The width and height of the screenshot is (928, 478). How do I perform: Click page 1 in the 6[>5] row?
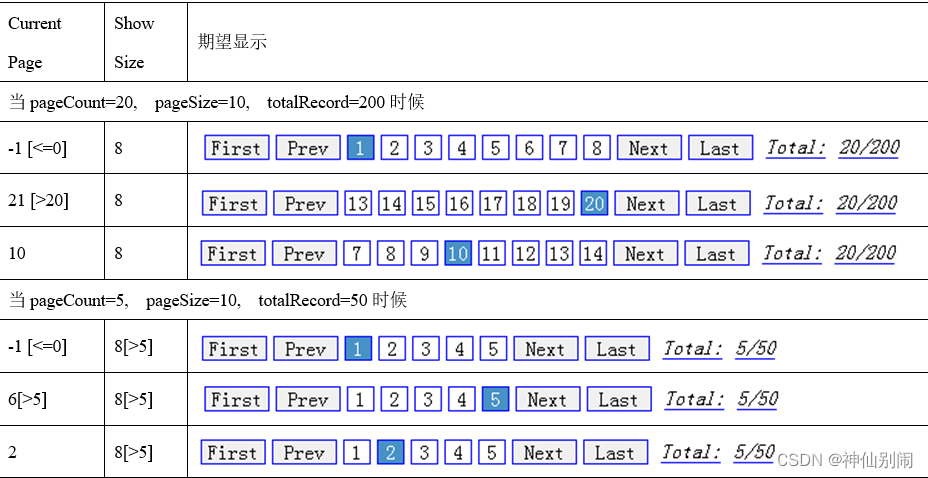click(360, 399)
